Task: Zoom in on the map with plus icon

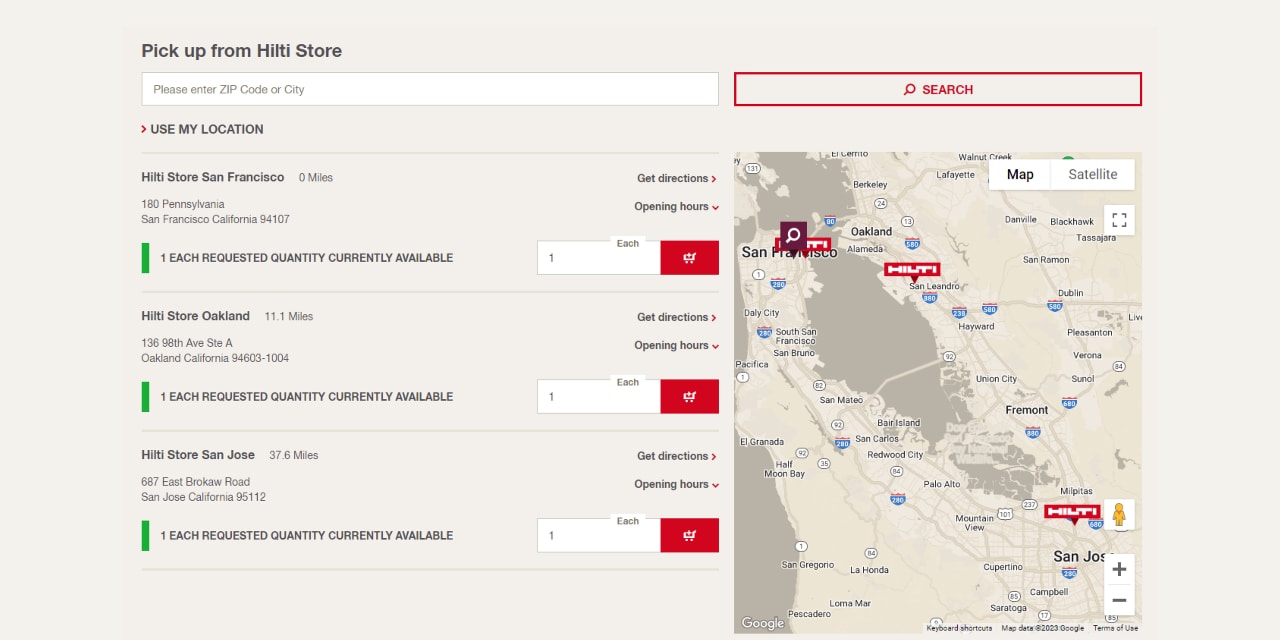Action: pos(1119,568)
